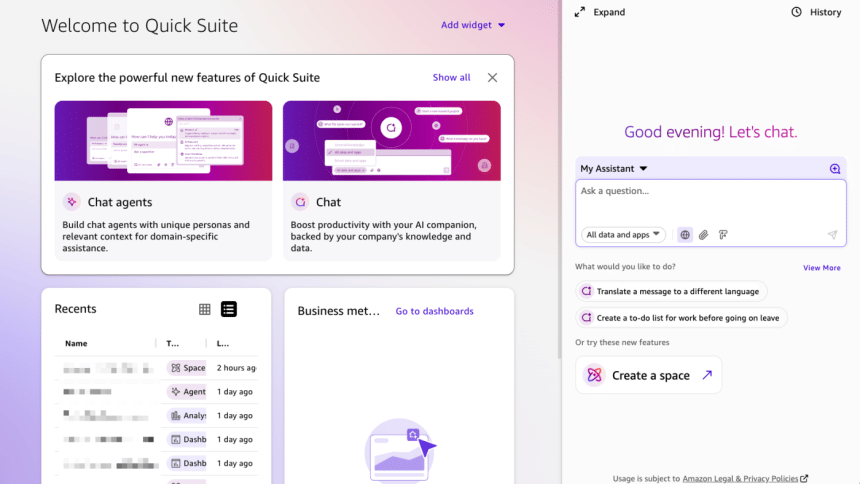Viewport: 860px width, 484px height.
Task: Expand the My Assistant dropdown
Action: (x=614, y=169)
